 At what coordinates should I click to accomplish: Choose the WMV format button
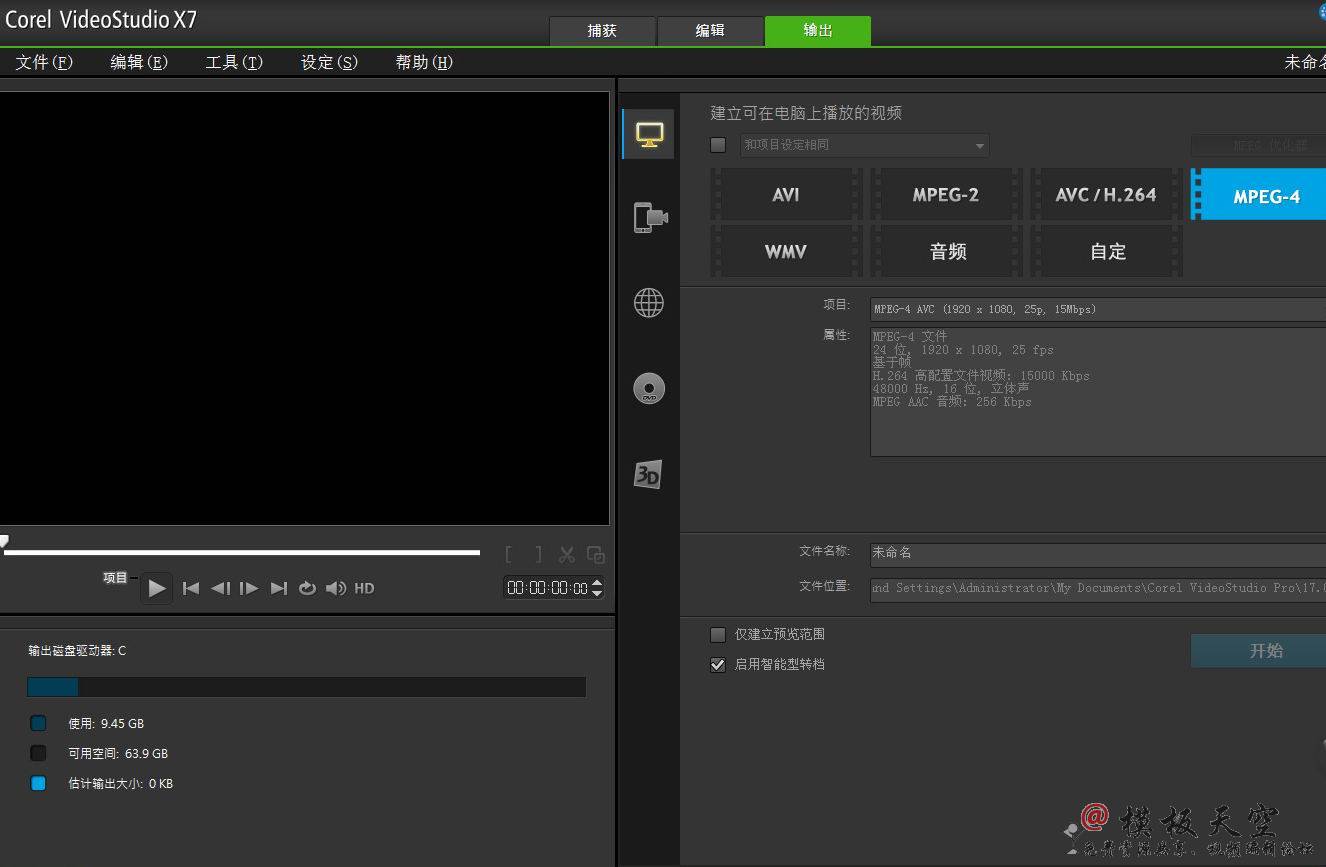[786, 251]
